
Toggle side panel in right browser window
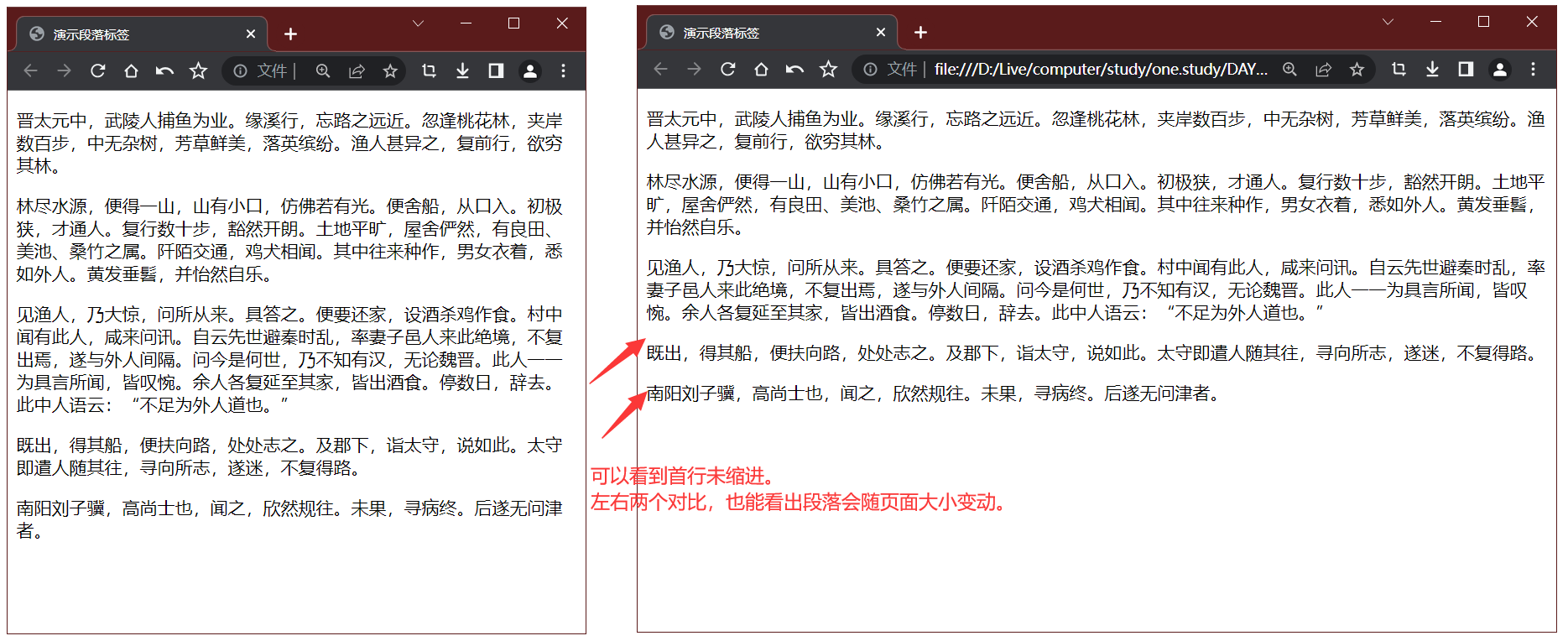[x=1466, y=70]
